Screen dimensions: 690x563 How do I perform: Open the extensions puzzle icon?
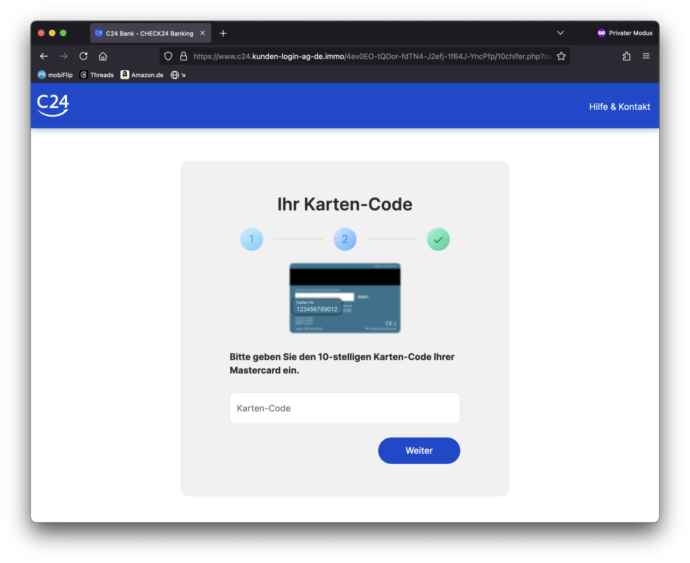pyautogui.click(x=627, y=56)
